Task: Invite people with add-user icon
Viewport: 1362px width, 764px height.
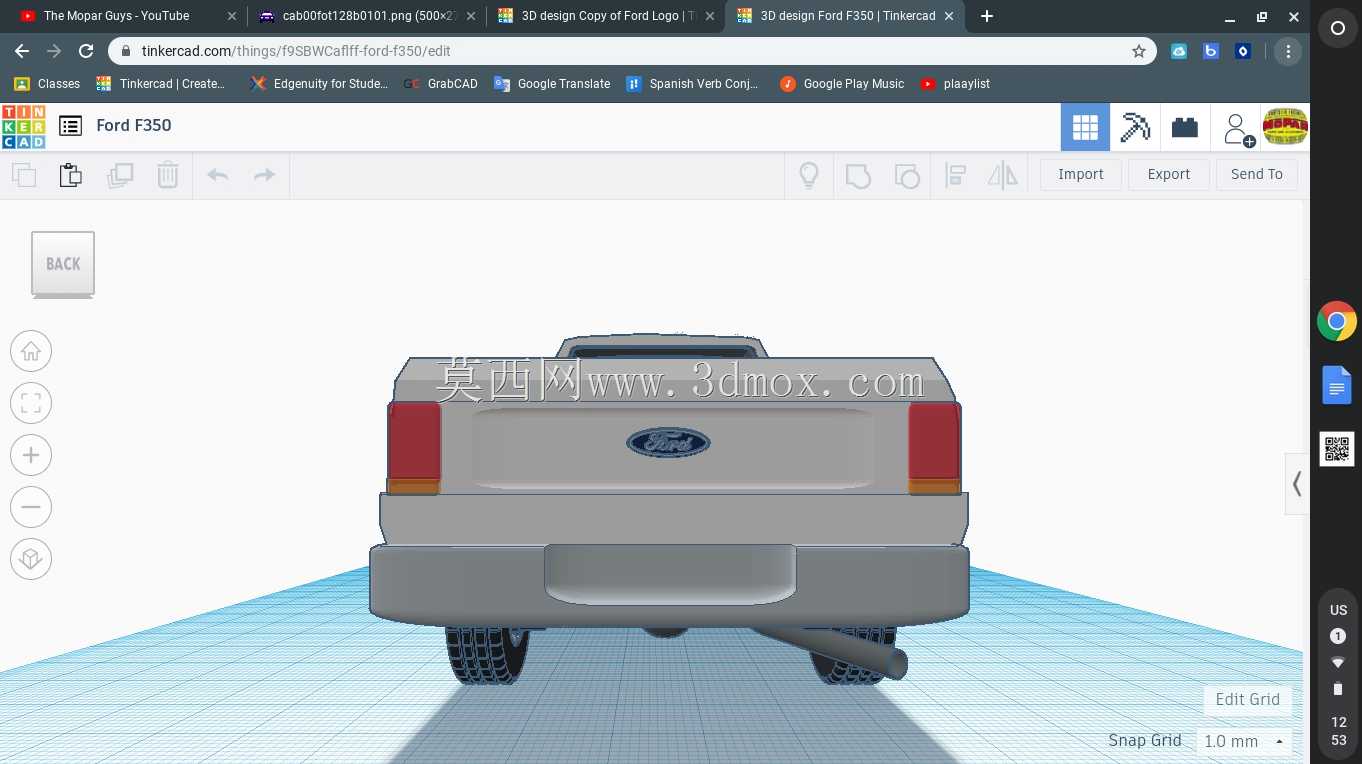Action: tap(1238, 128)
